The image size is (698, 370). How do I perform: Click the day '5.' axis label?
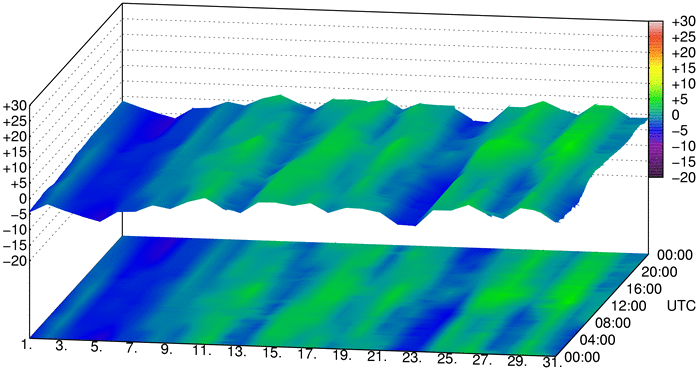[x=96, y=347]
